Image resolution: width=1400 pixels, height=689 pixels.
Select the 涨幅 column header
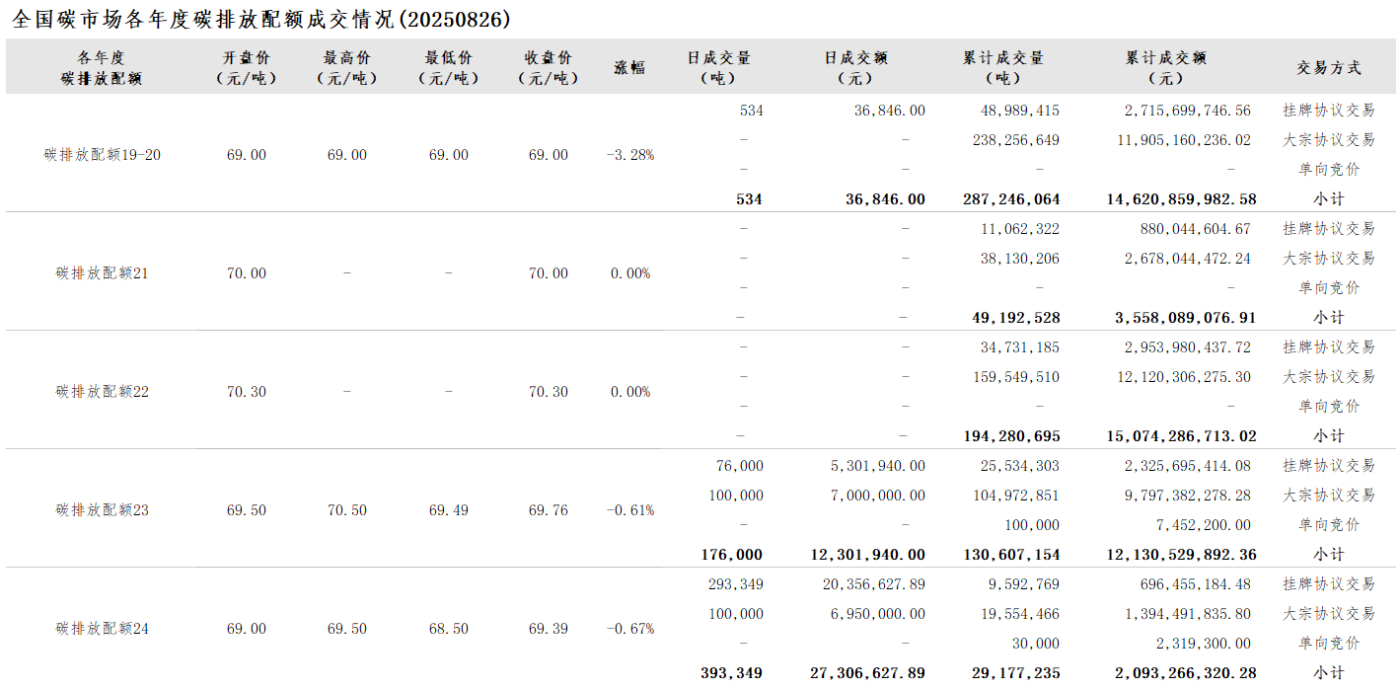pos(630,67)
